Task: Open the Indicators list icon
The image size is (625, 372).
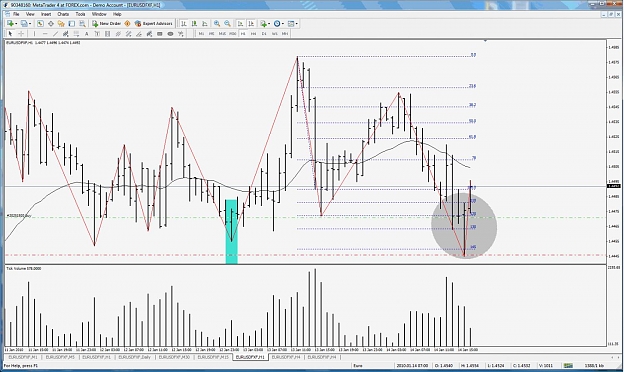Action: 263,24
